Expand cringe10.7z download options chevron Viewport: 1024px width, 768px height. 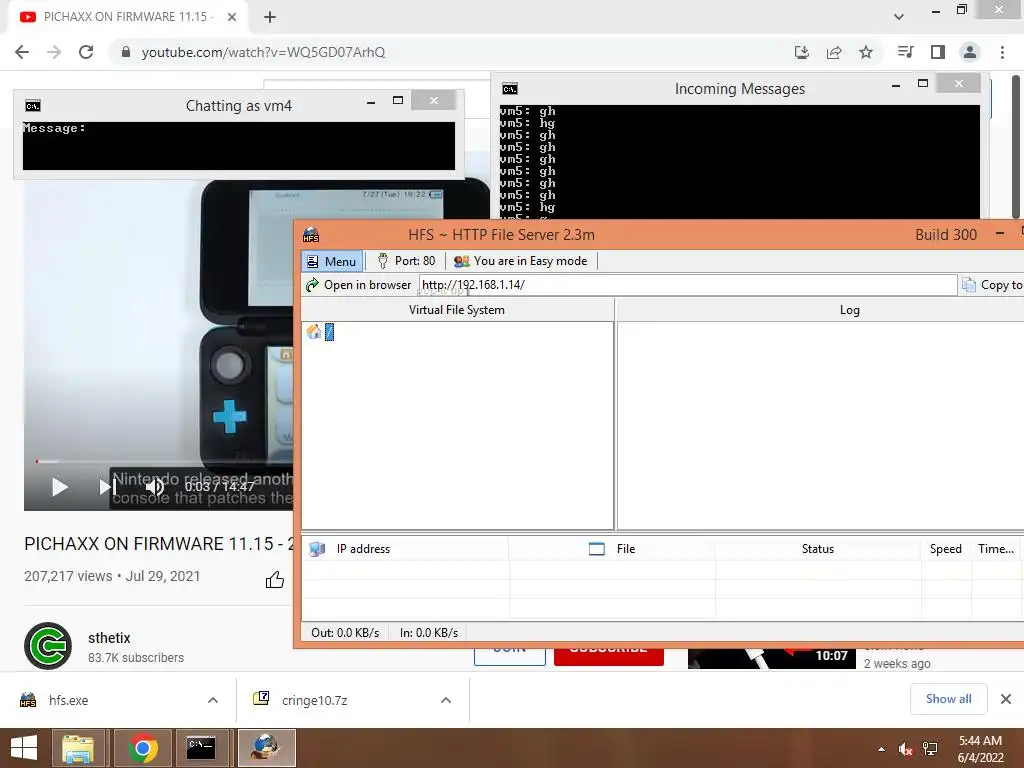tap(446, 700)
